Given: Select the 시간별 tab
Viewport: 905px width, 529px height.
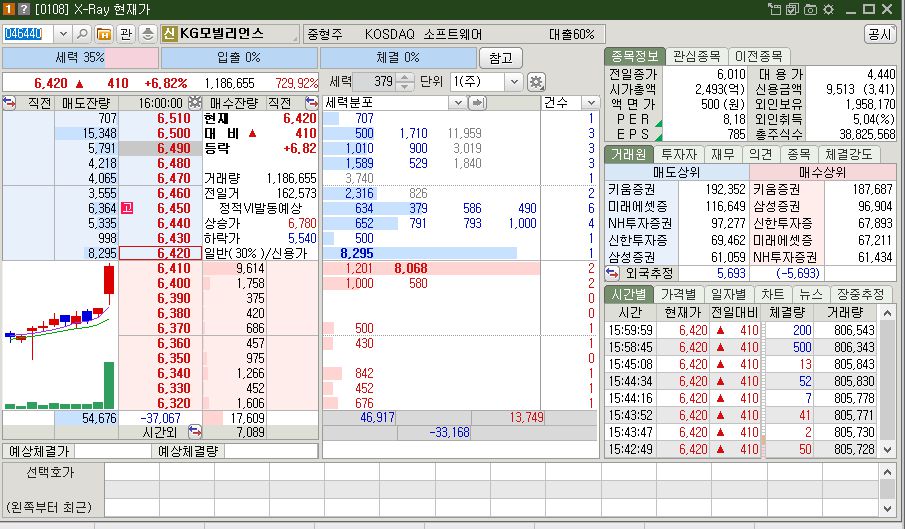Looking at the screenshot, I should [629, 294].
